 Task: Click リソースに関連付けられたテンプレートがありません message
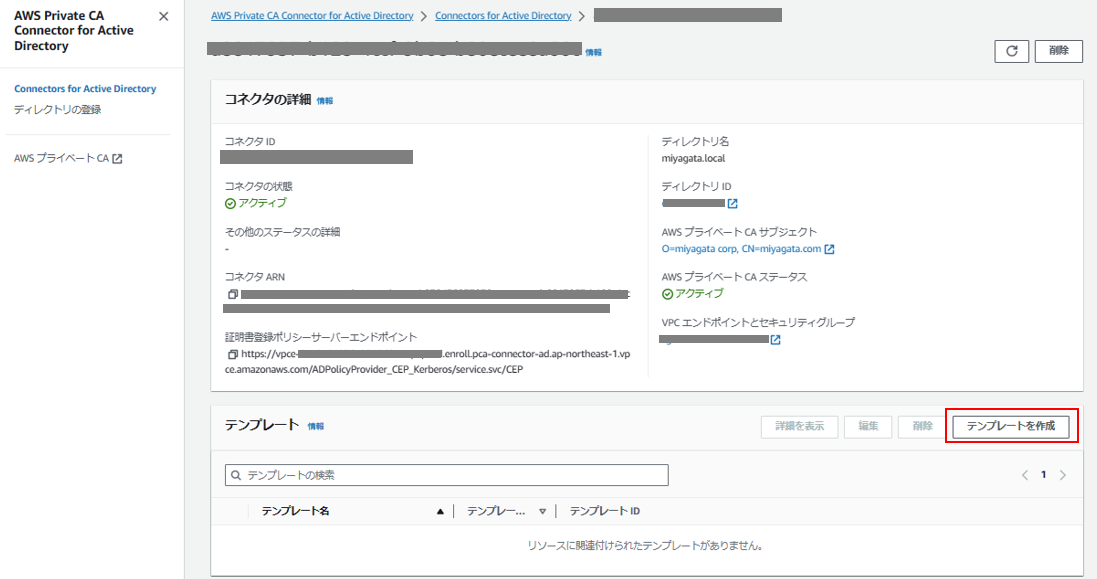coord(645,546)
